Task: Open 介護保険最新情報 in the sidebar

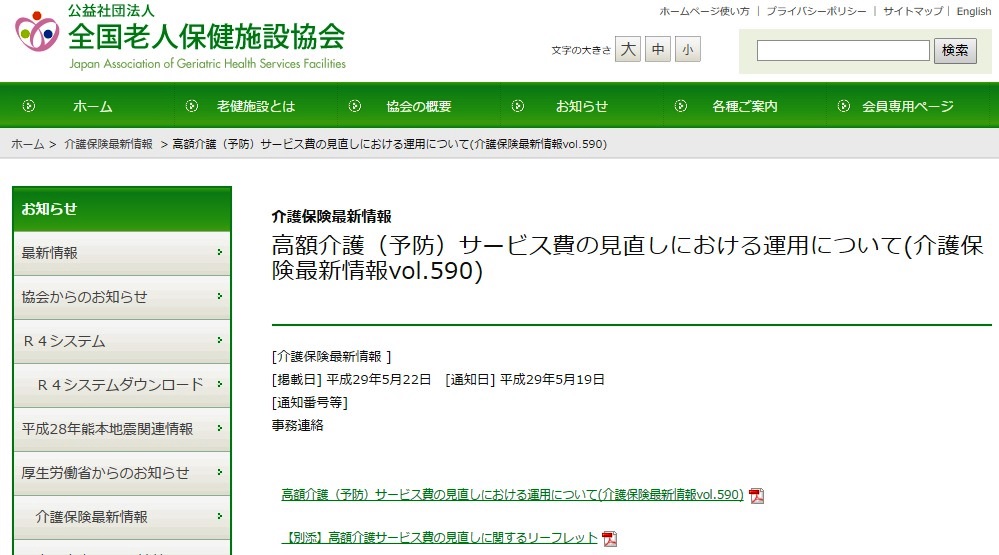Action: pos(122,517)
